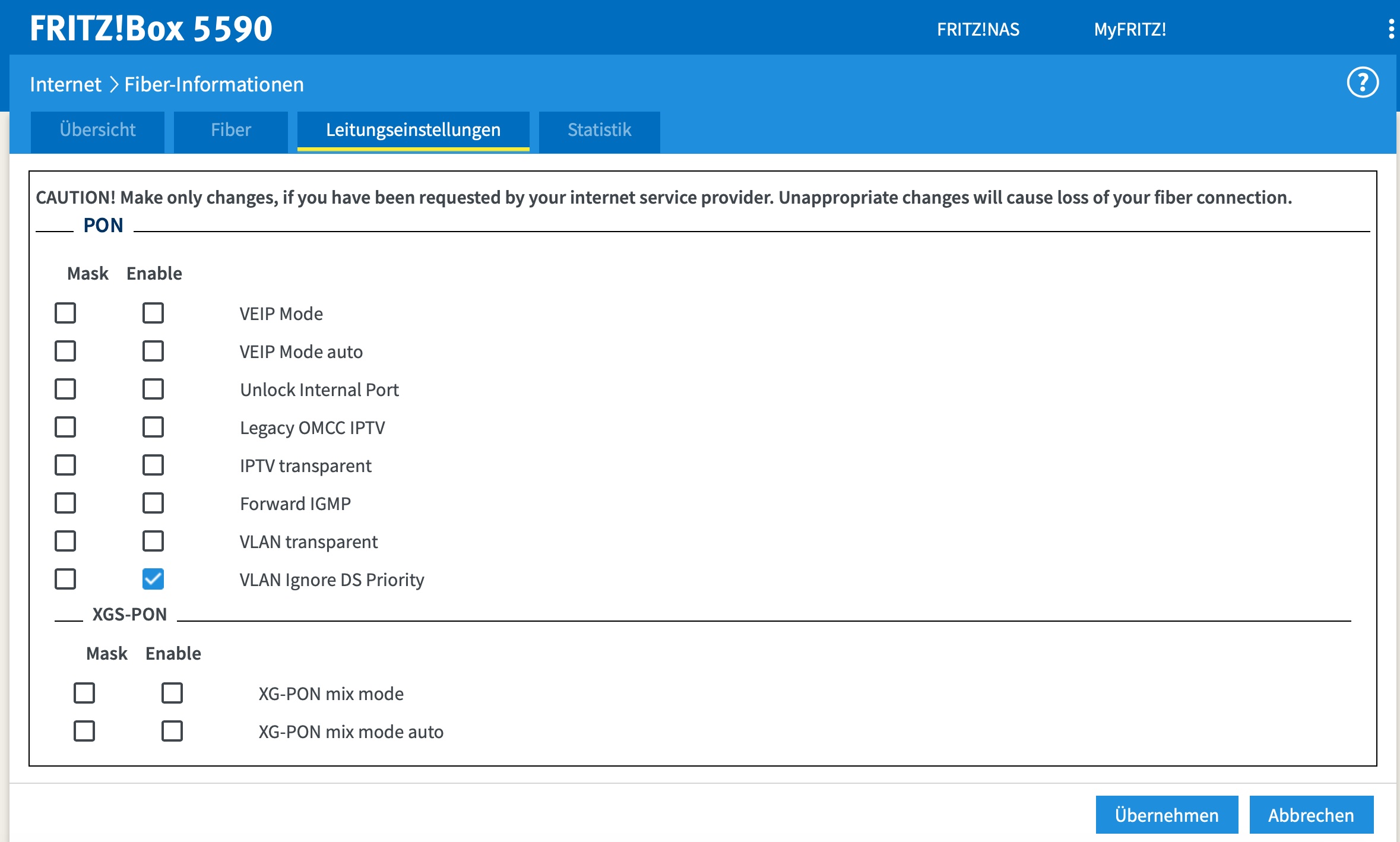The width and height of the screenshot is (1400, 842).
Task: Enable VEIP Mode checkbox
Action: tap(153, 313)
